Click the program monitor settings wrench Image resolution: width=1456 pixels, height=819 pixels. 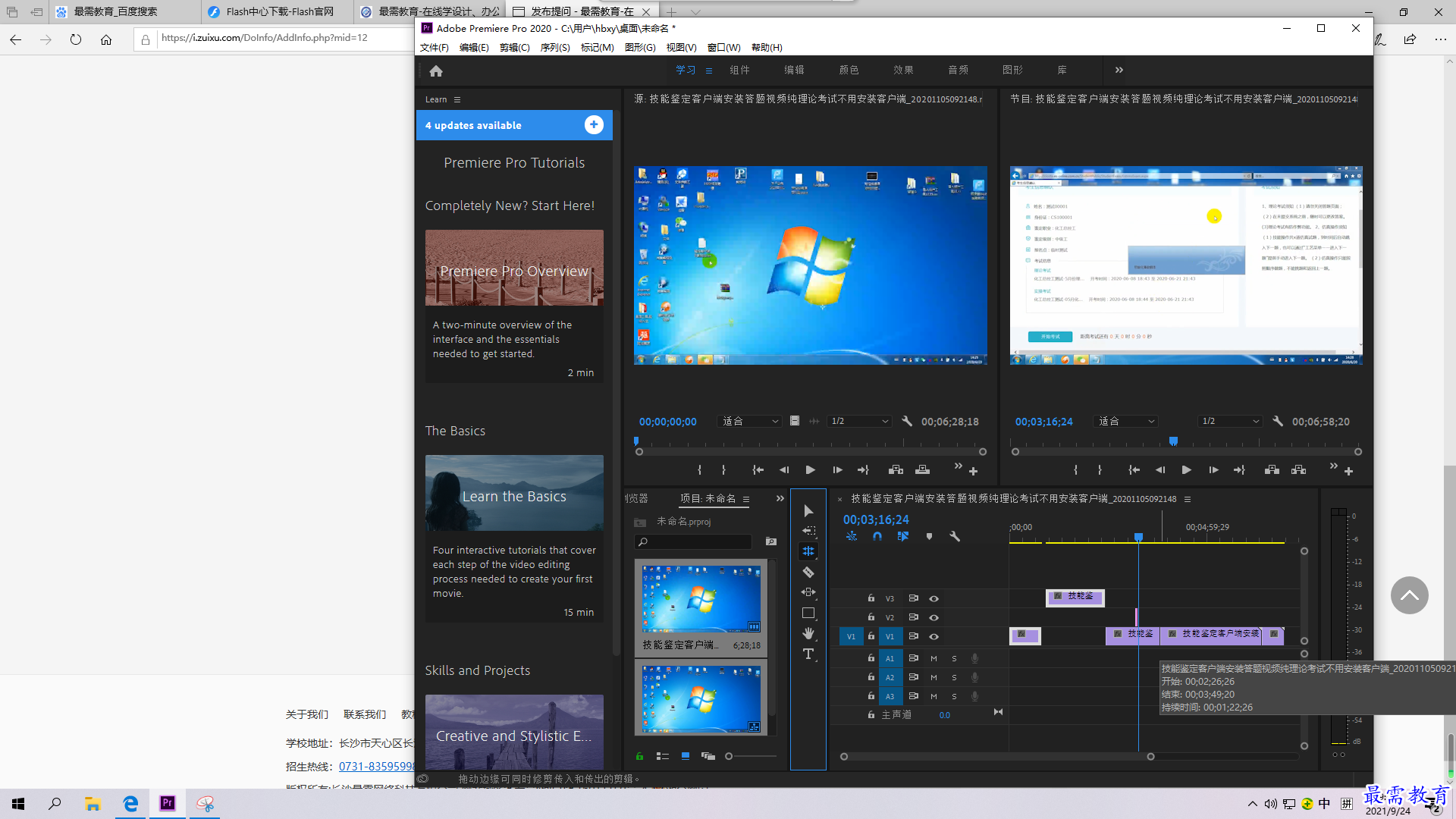(1278, 421)
